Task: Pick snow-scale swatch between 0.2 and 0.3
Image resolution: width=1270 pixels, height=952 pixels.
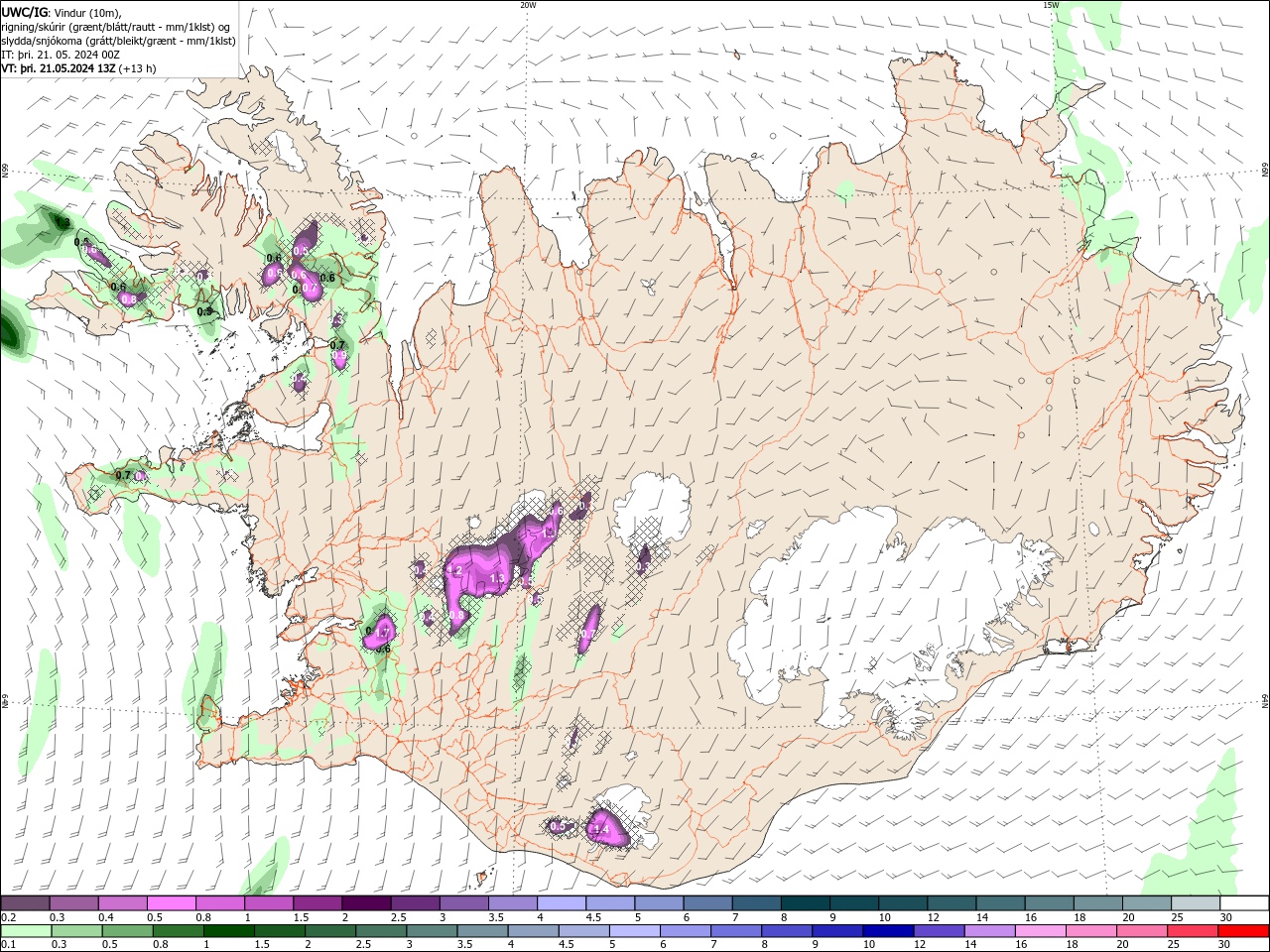Action: [x=26, y=903]
